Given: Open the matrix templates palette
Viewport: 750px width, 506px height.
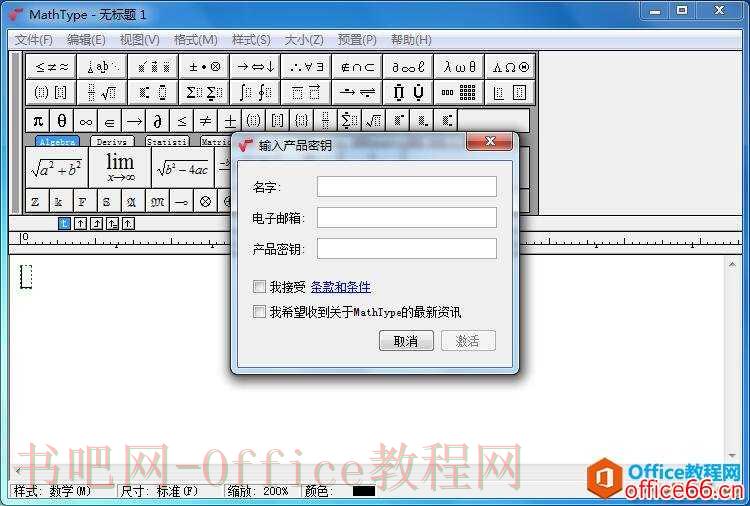Looking at the screenshot, I should [459, 92].
